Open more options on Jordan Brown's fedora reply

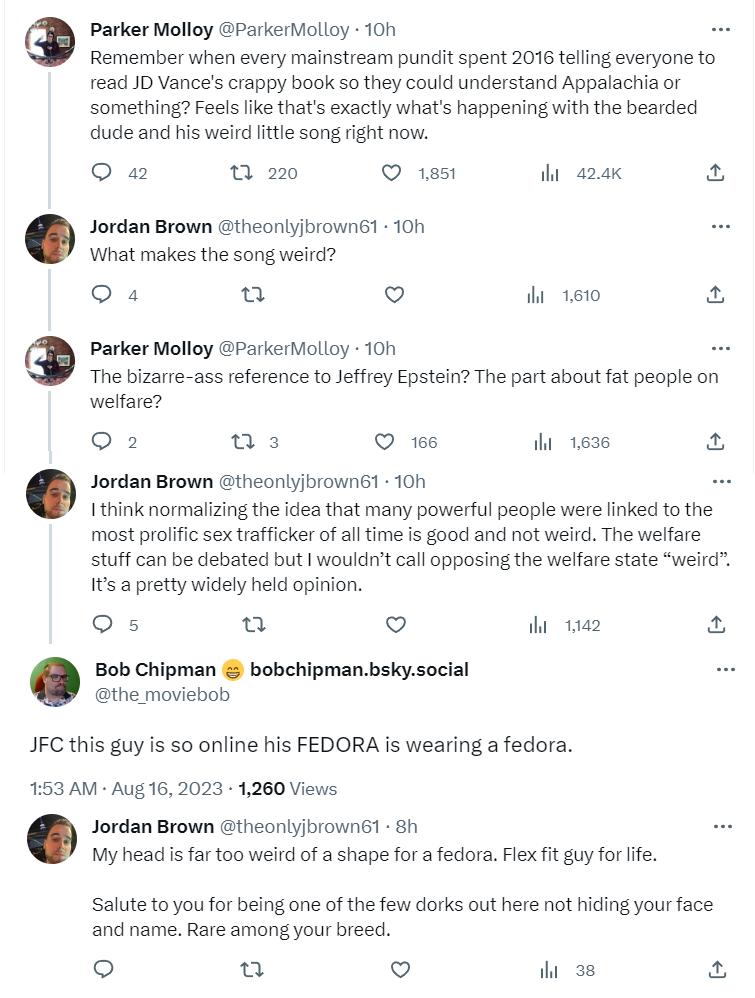pyautogui.click(x=721, y=827)
